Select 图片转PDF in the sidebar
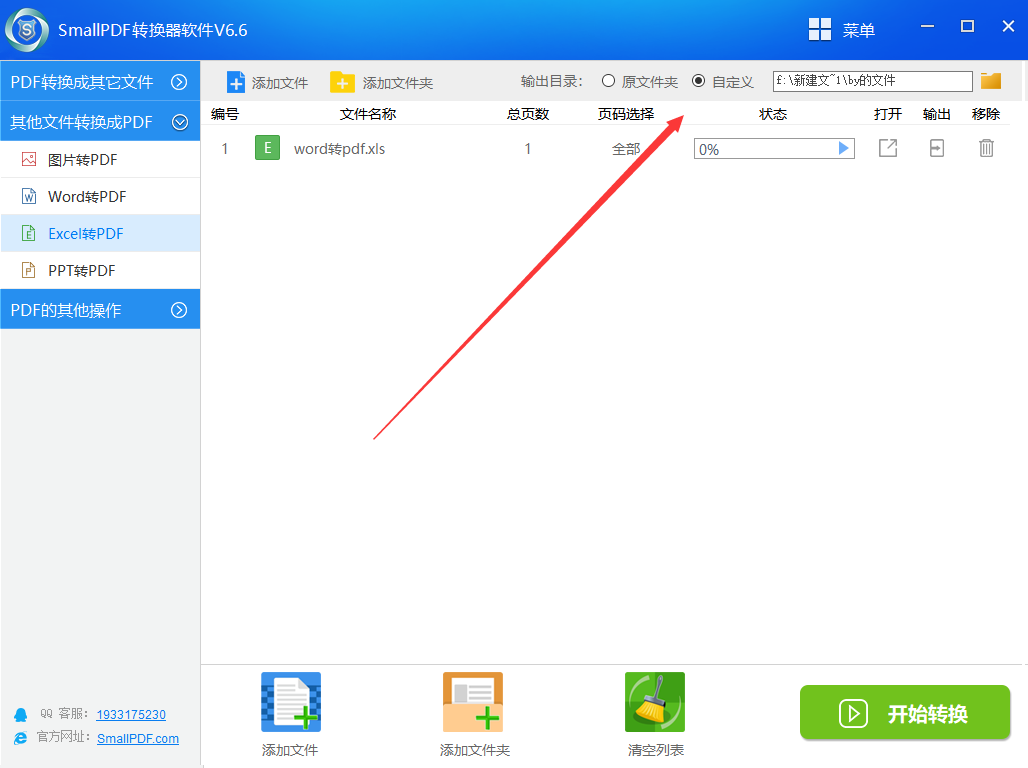The height and width of the screenshot is (768, 1028). click(82, 160)
